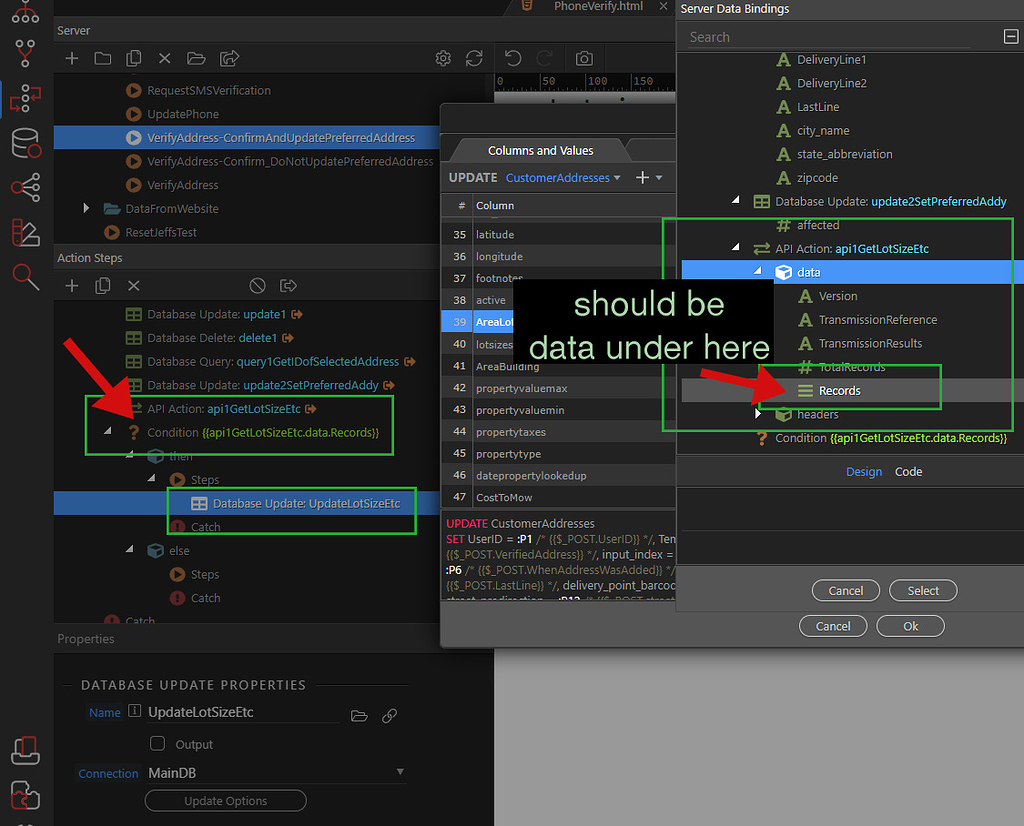Add a new action step
The width and height of the screenshot is (1024, 826).
72,286
